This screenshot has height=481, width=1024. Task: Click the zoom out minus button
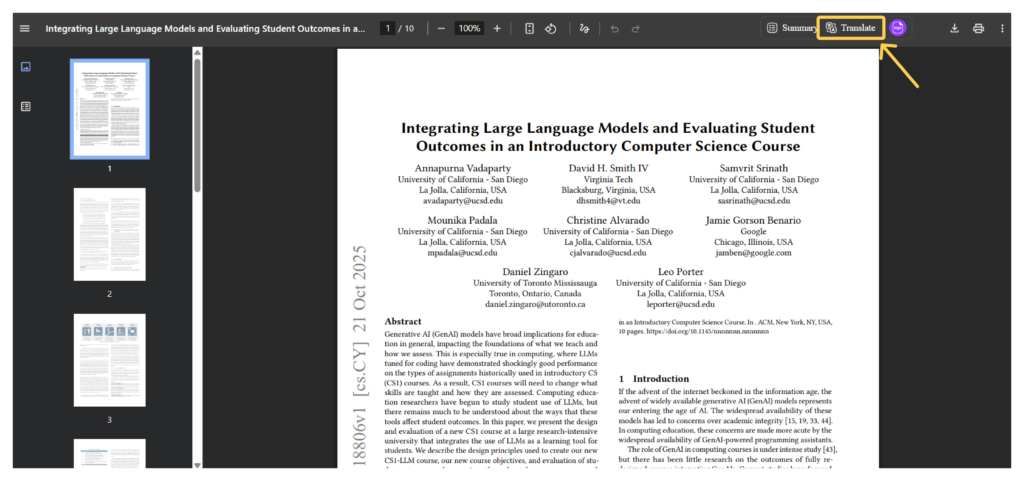441,28
